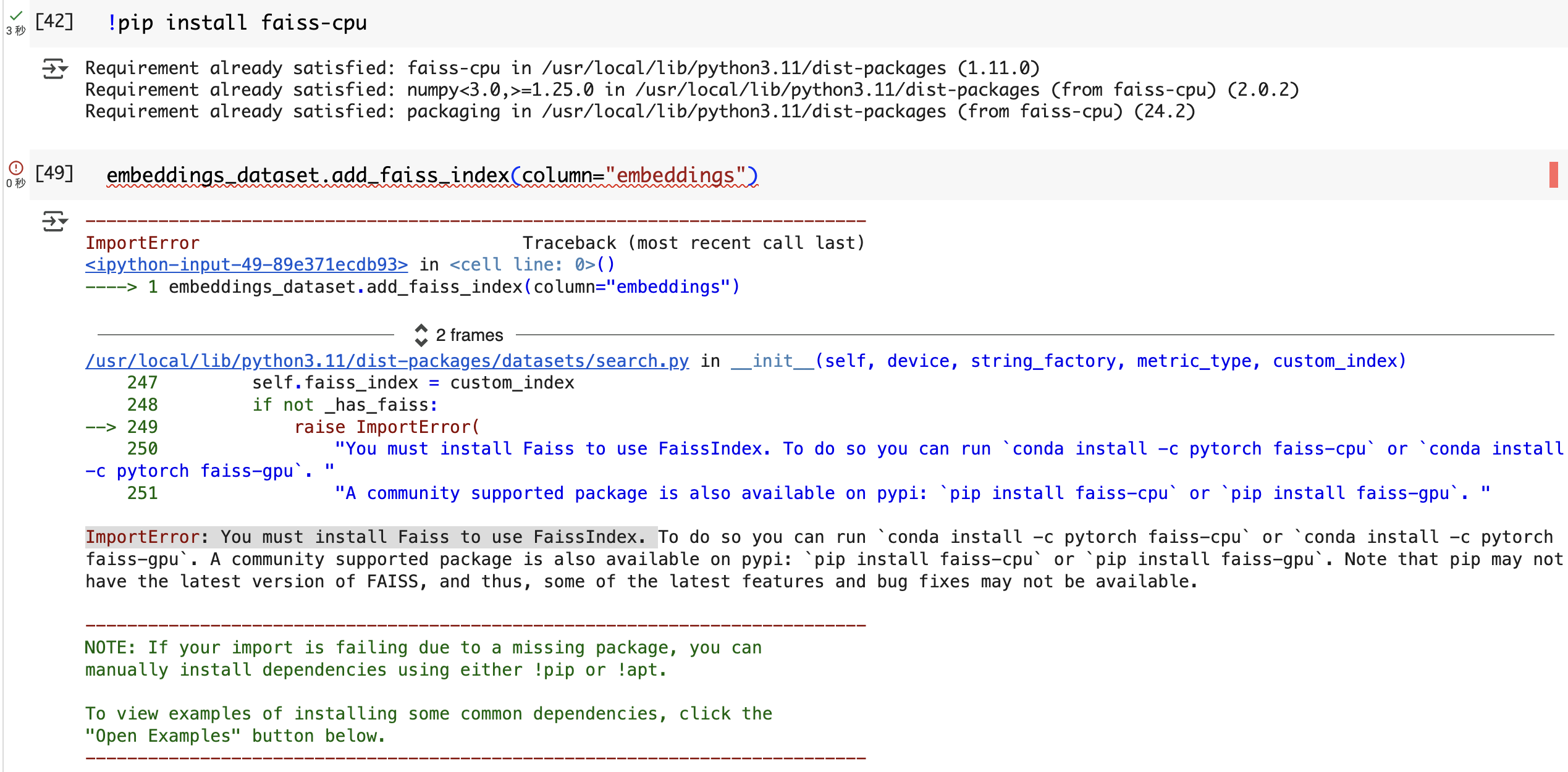Image resolution: width=1568 pixels, height=772 pixels.
Task: Click the 'Requirement already satisfied: numpy' output line
Action: pyautogui.click(x=692, y=90)
